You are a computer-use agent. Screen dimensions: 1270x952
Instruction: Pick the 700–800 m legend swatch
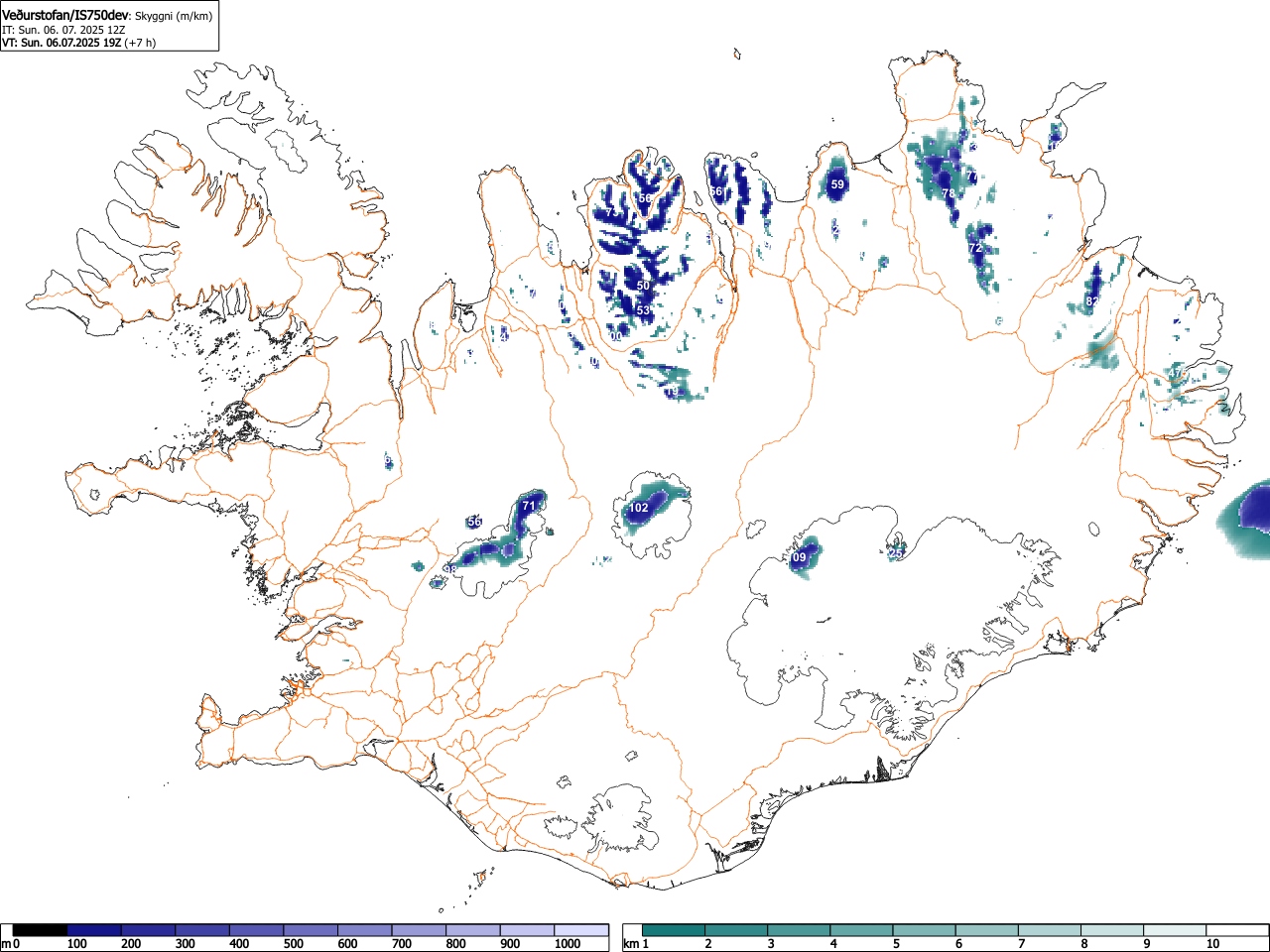pos(419,930)
